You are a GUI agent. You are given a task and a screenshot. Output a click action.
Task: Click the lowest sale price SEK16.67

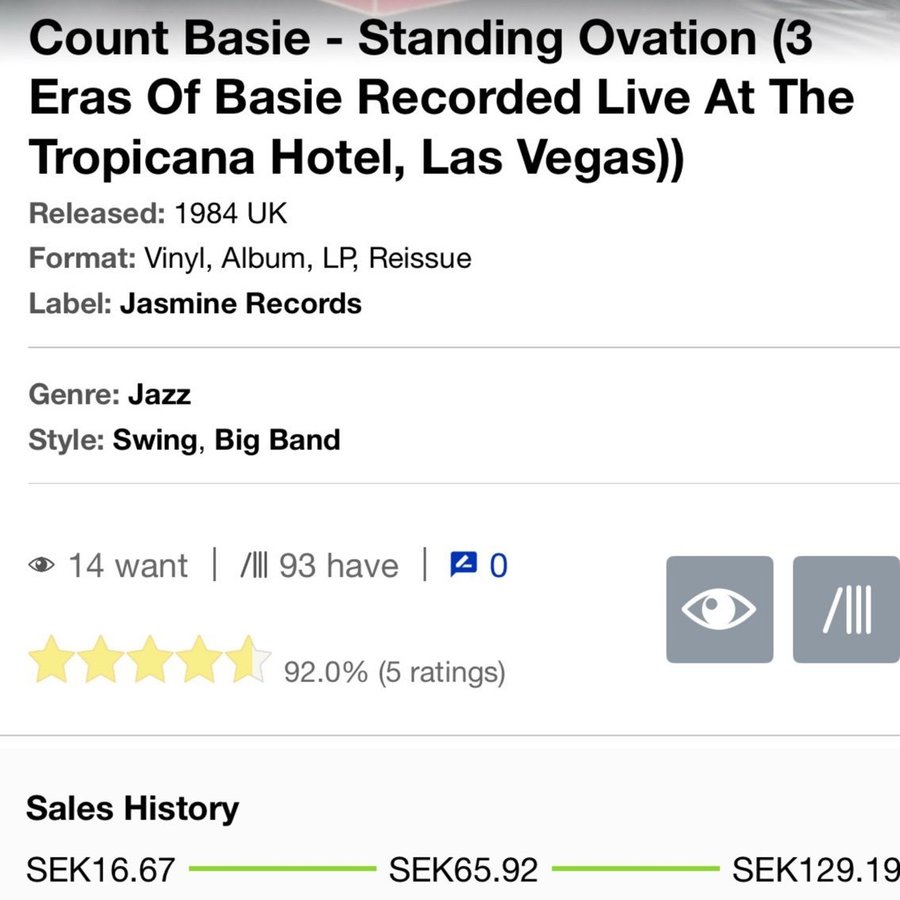(100, 870)
